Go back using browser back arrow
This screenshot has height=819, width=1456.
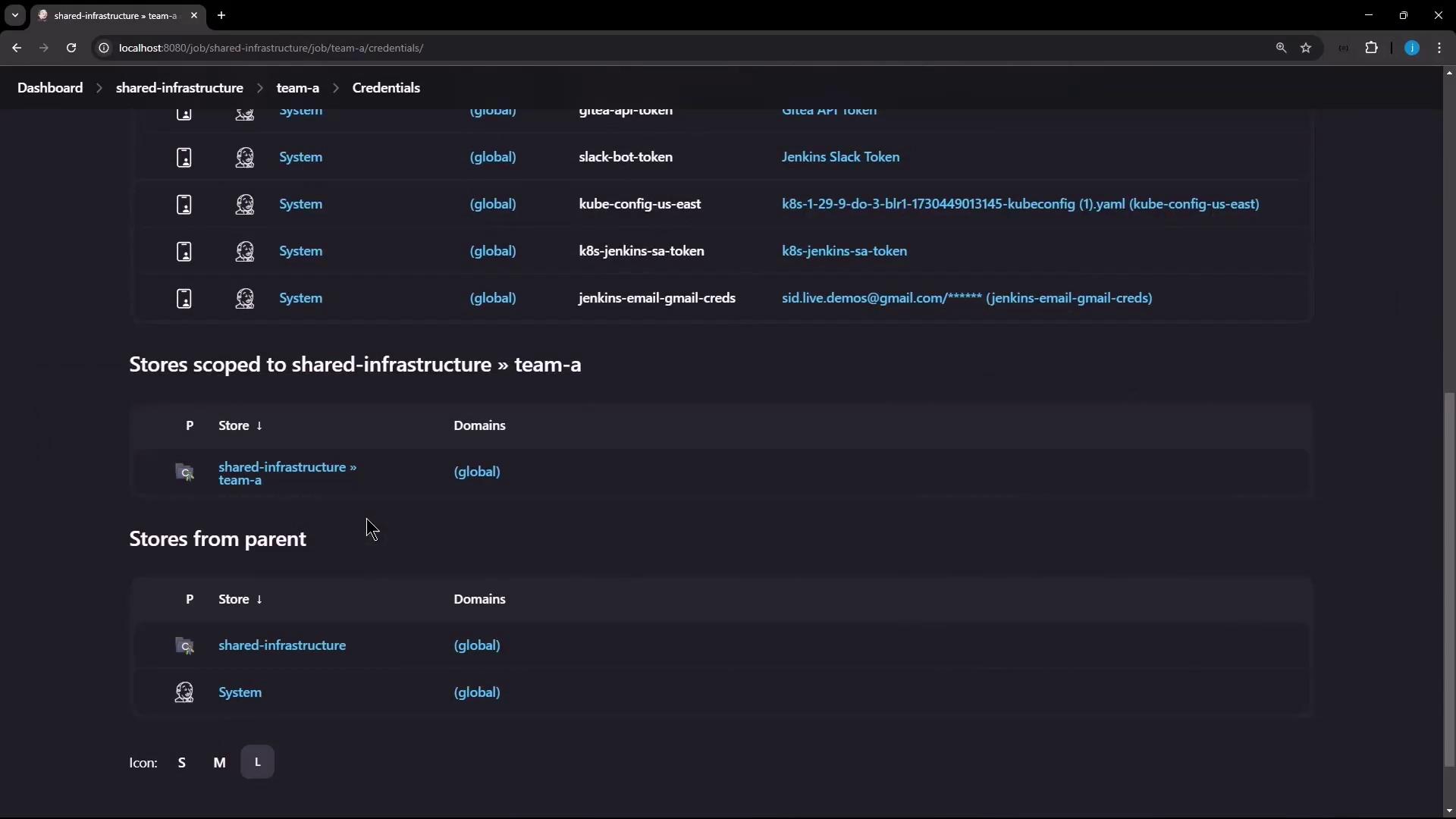coord(17,48)
